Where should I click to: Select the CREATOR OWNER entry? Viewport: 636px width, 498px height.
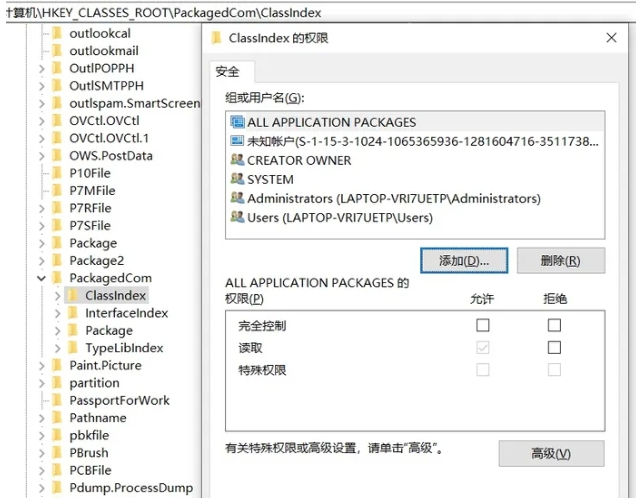(415, 160)
